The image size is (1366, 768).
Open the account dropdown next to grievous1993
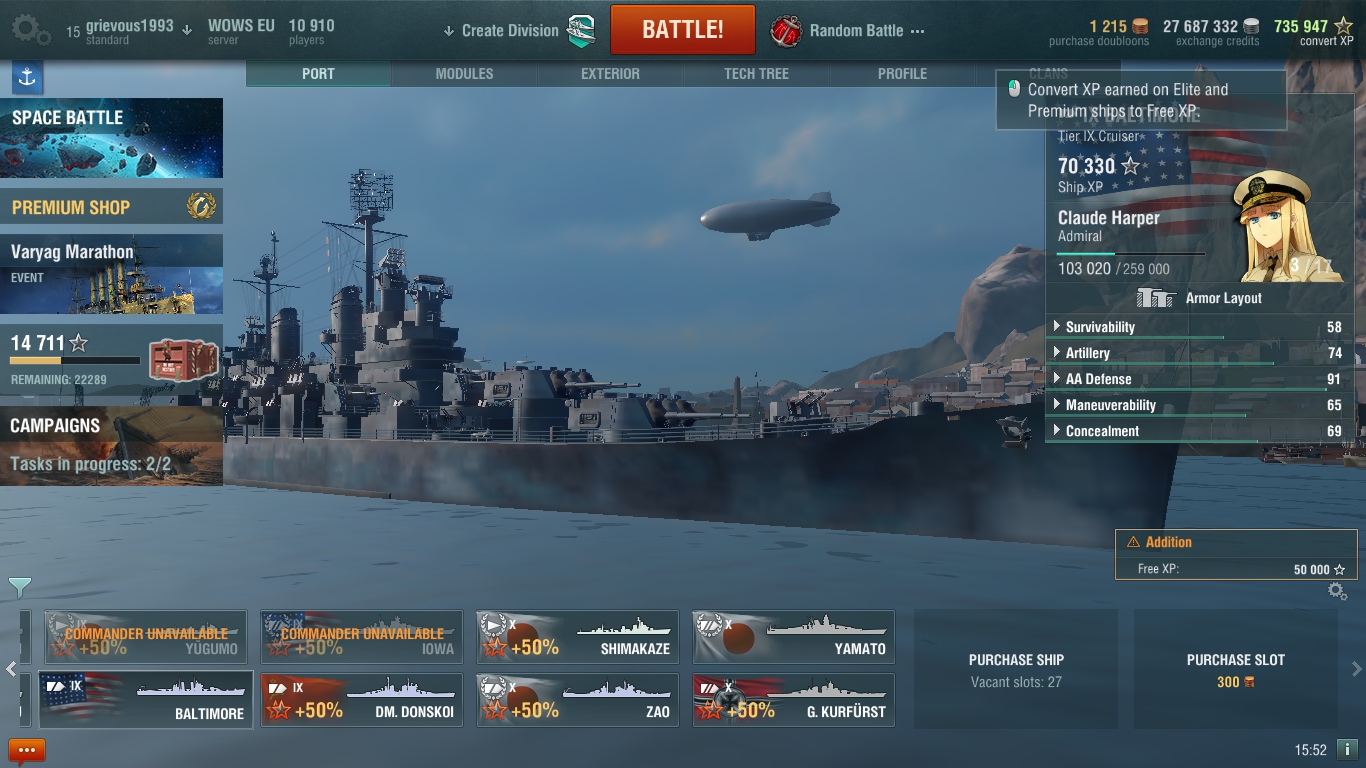187,30
